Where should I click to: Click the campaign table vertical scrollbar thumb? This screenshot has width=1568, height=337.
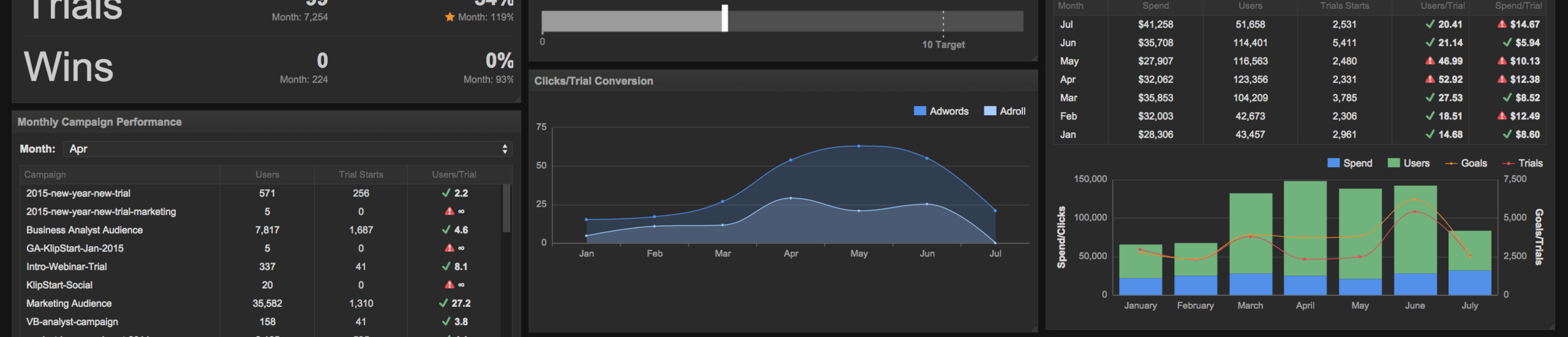506,208
